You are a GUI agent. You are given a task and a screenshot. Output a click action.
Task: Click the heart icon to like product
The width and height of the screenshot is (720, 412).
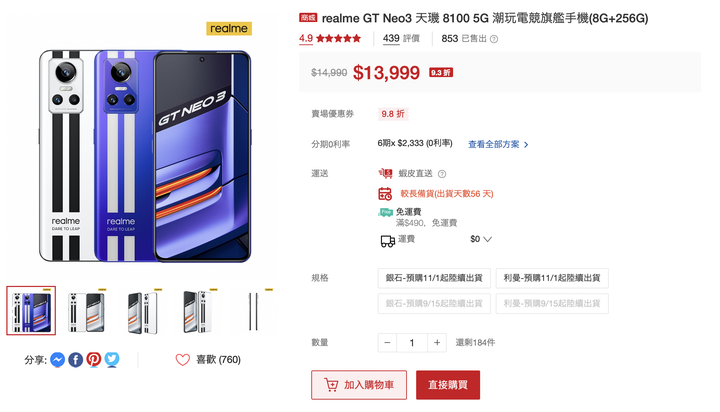tap(183, 360)
